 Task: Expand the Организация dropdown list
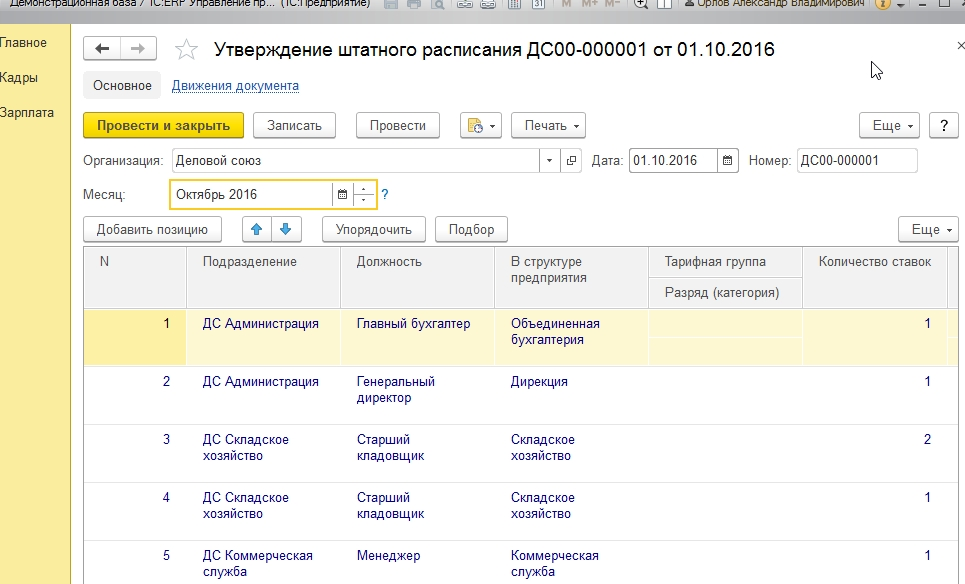tap(551, 160)
